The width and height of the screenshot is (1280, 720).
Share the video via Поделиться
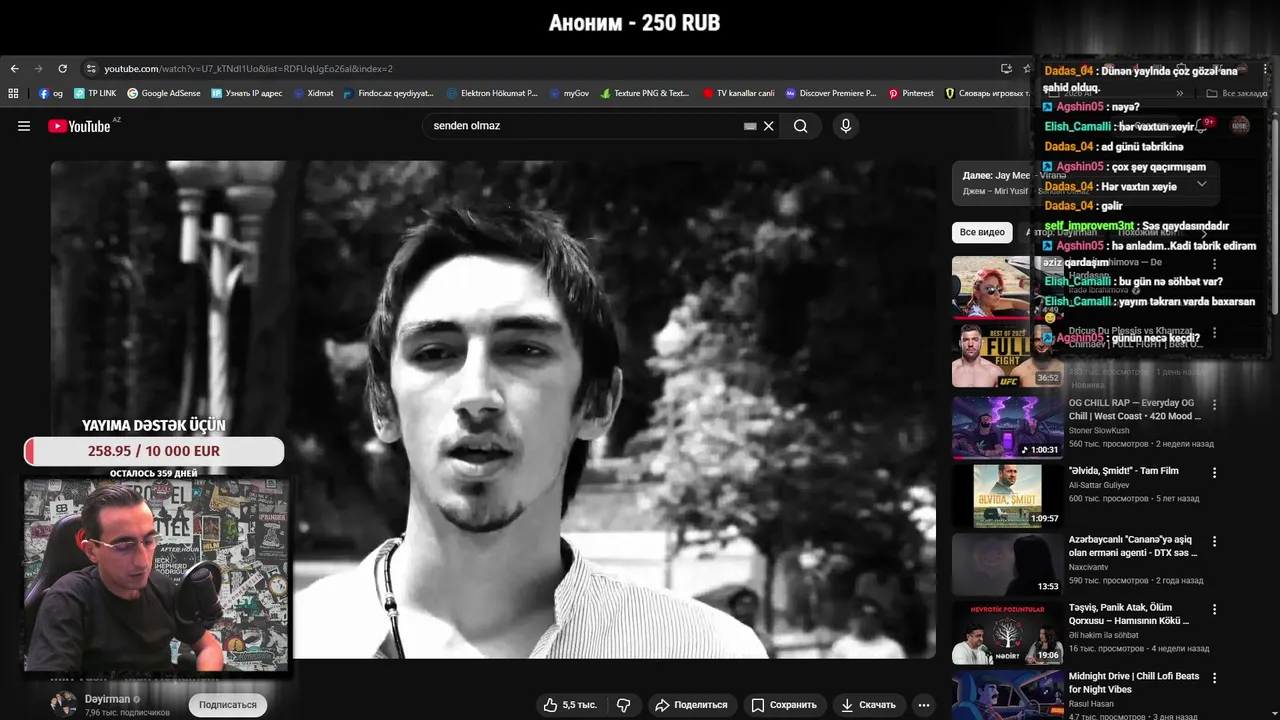click(x=692, y=705)
